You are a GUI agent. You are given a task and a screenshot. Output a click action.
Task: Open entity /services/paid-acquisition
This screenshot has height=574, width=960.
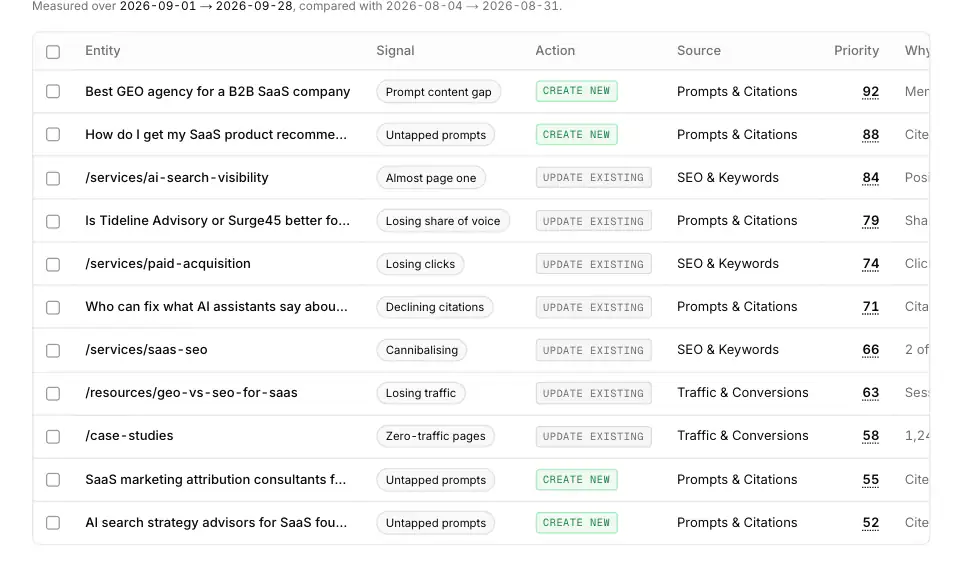pos(168,264)
